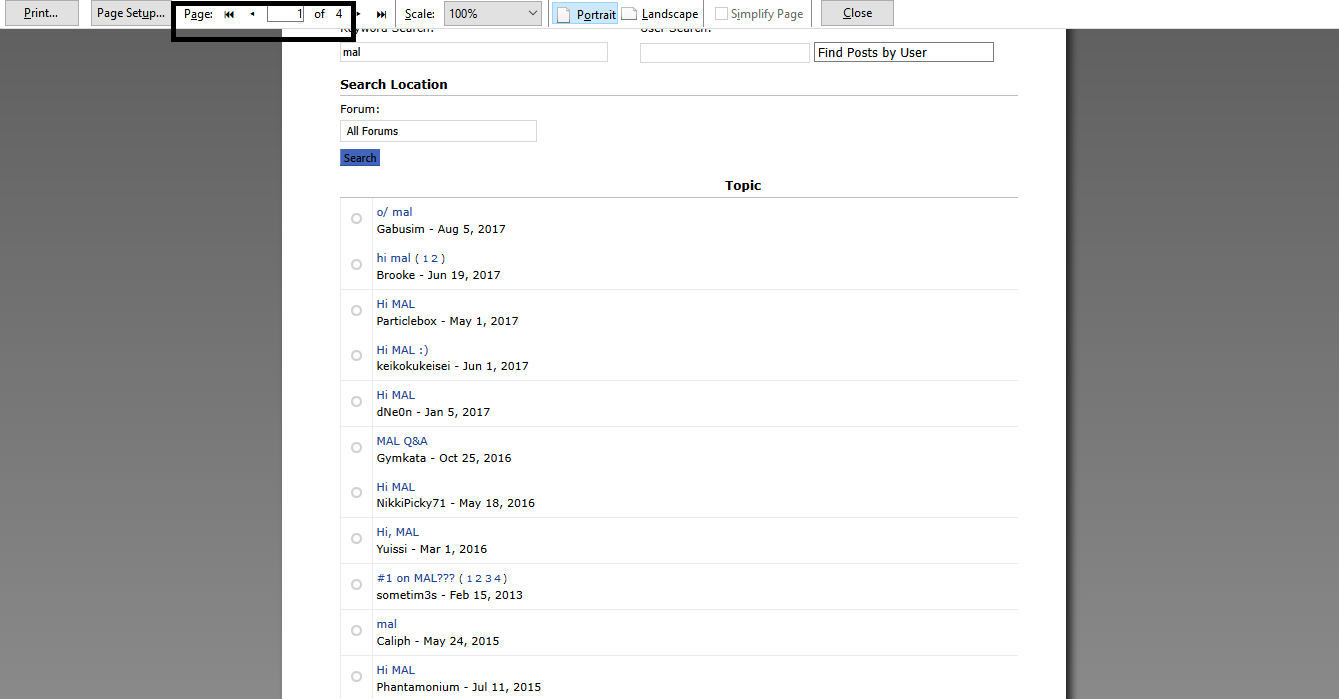Open Page Setup options
Viewport: 1339px width, 699px height.
130,13
